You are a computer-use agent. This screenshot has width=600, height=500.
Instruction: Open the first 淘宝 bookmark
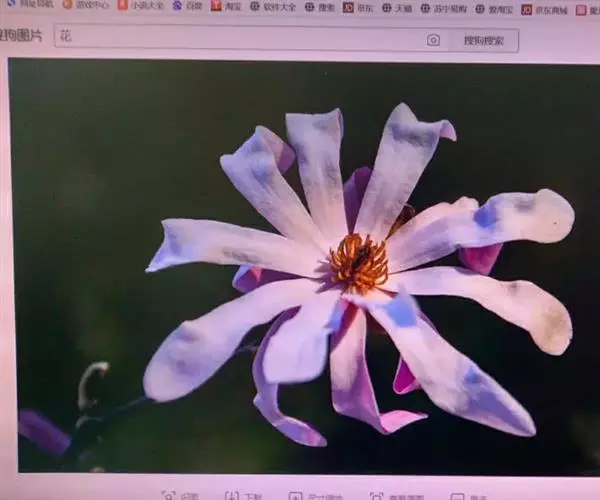coord(226,6)
